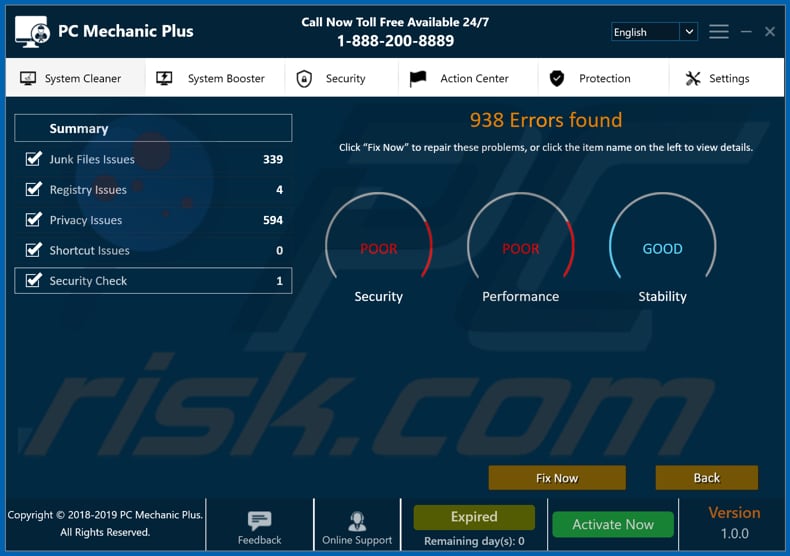Toggle the Shortcut Issues checkbox
Viewport: 790px width, 556px height.
click(34, 250)
